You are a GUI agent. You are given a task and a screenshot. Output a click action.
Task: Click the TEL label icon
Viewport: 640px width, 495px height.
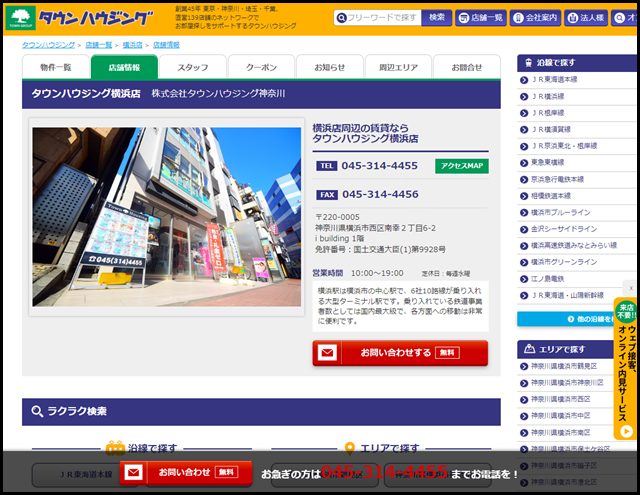click(327, 166)
